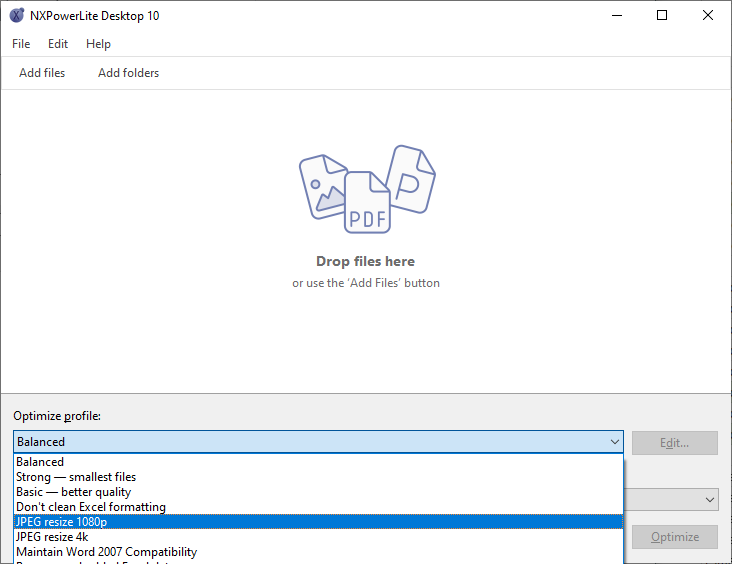Select Balanced in the profile list
This screenshot has width=732, height=564.
pos(318,462)
